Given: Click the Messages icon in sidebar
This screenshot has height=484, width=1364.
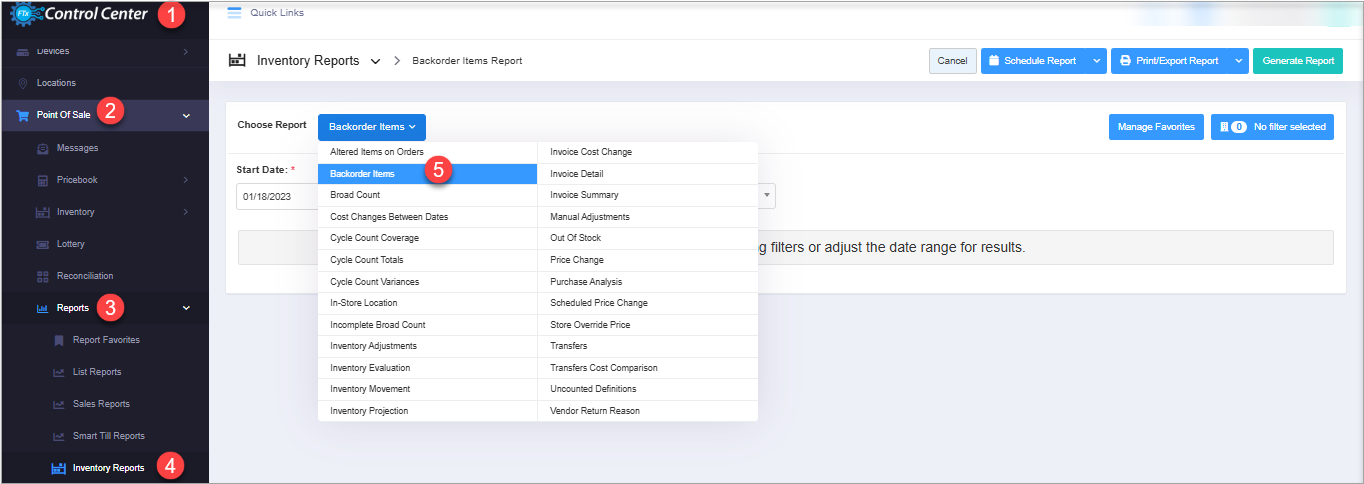Looking at the screenshot, I should [x=42, y=148].
